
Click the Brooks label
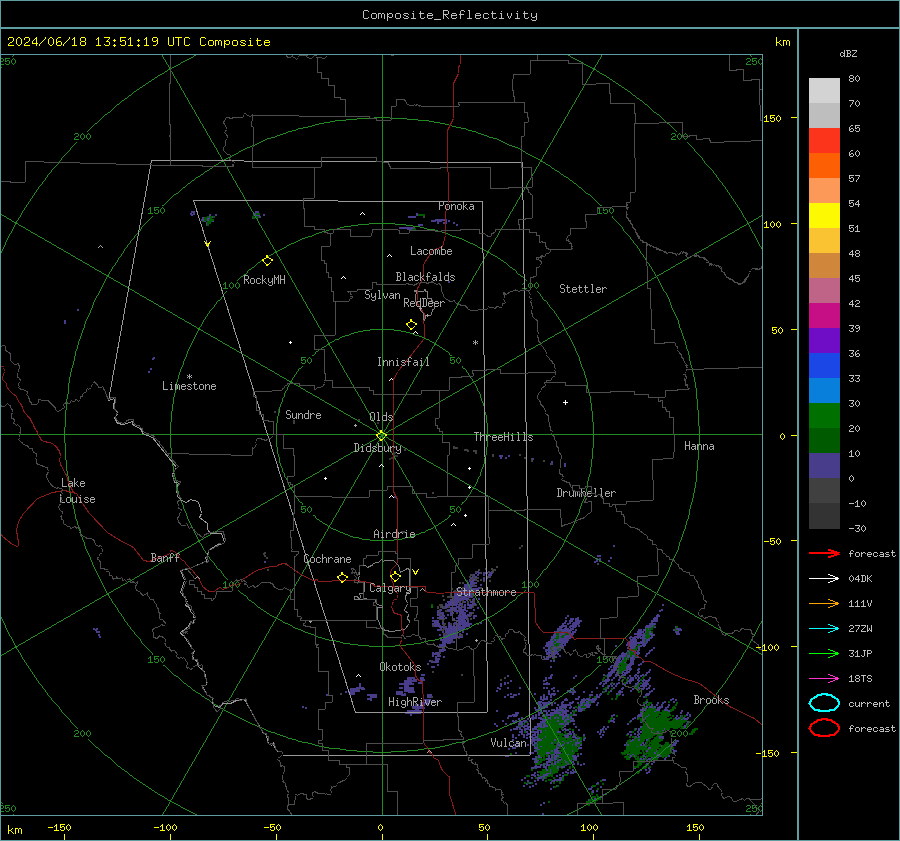pos(711,700)
